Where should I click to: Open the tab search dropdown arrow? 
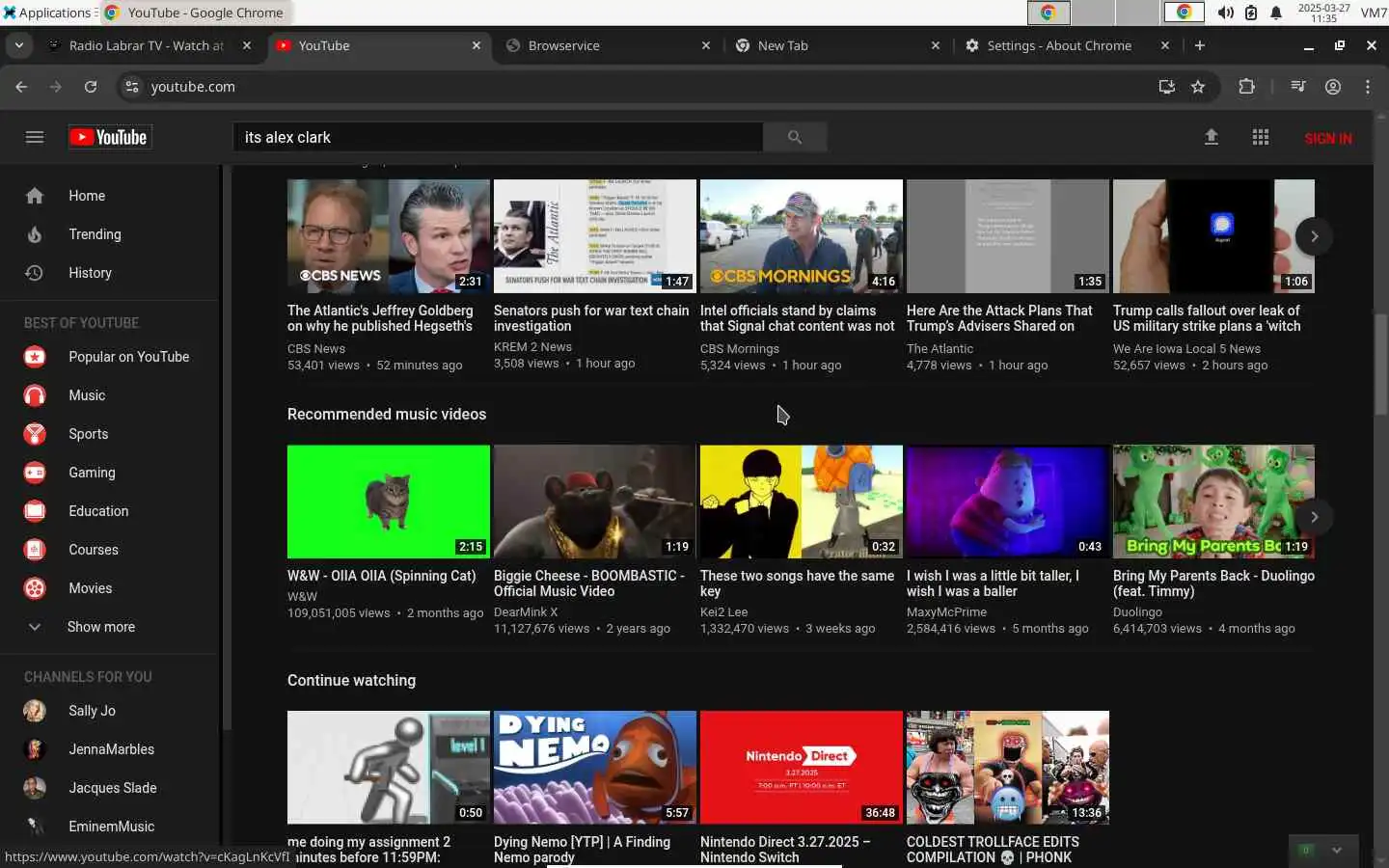[x=19, y=45]
